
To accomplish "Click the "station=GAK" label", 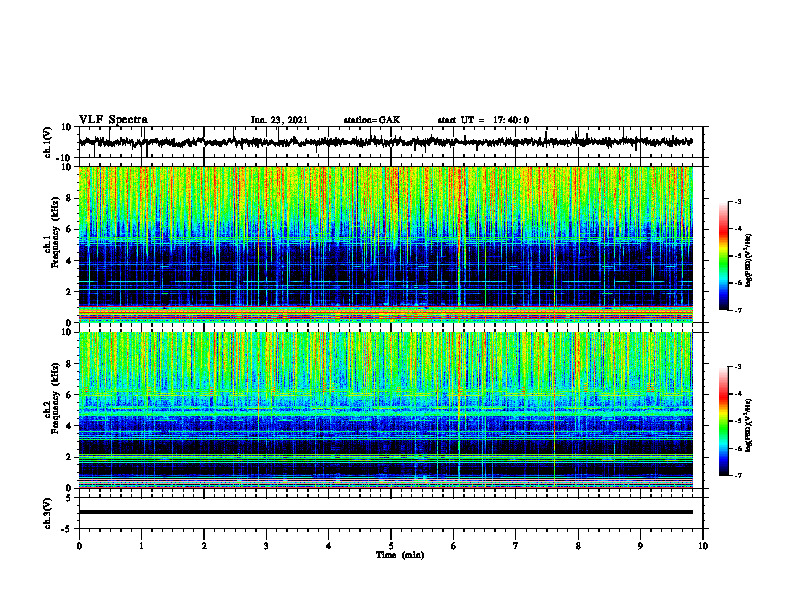I will (x=372, y=120).
